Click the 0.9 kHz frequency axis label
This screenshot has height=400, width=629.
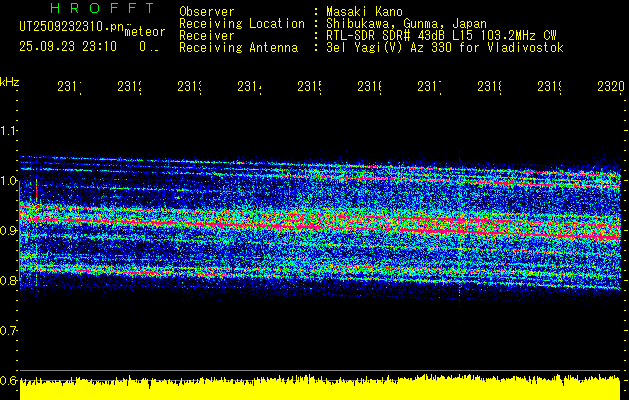pyautogui.click(x=8, y=231)
